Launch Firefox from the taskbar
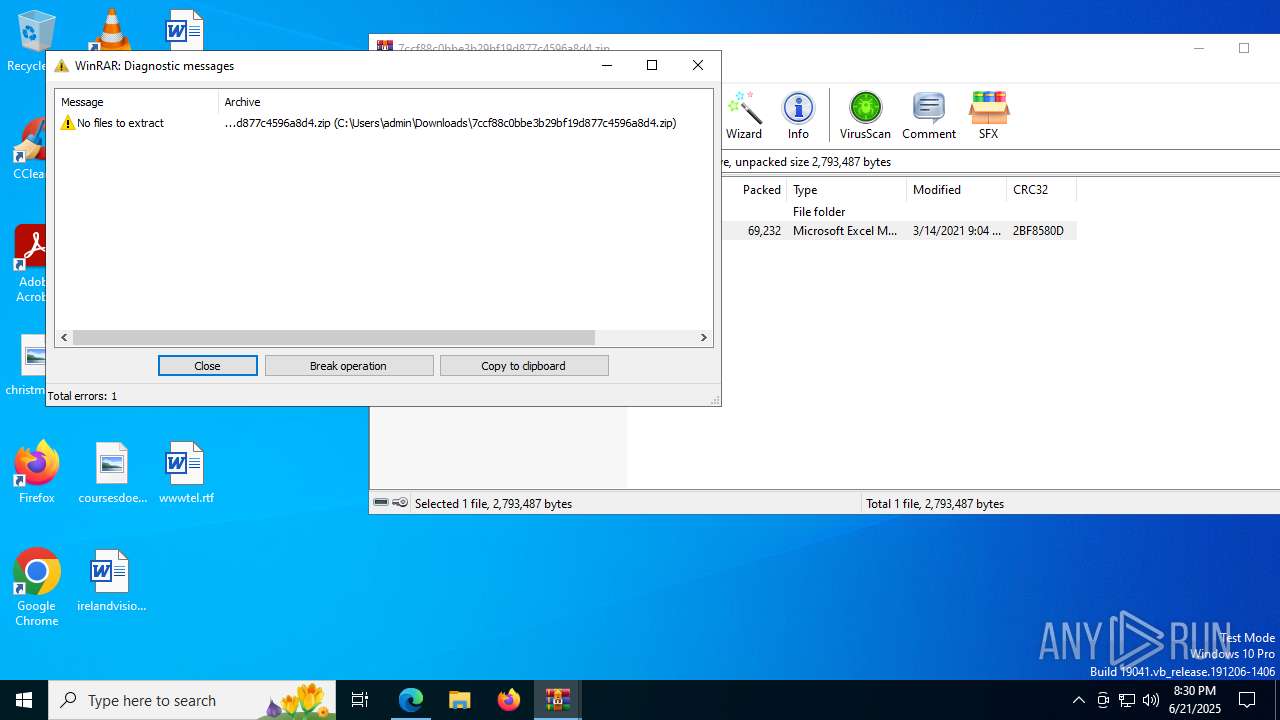 (x=508, y=700)
